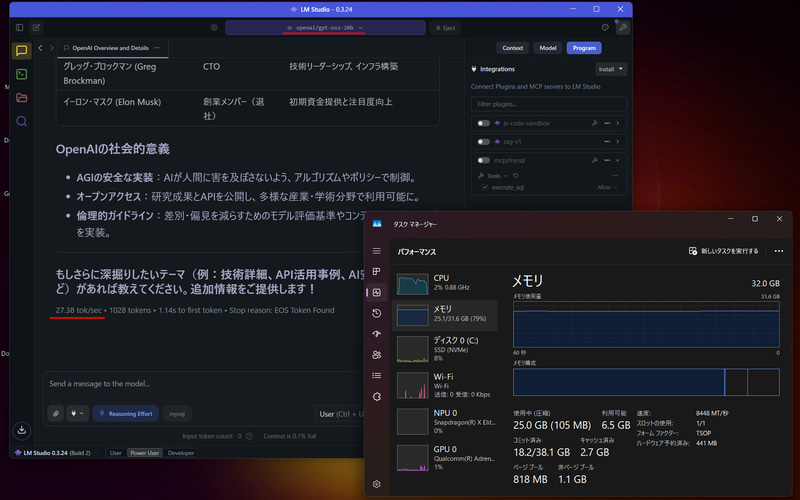Open the Chats view in LM Studio sidebar

(x=21, y=51)
